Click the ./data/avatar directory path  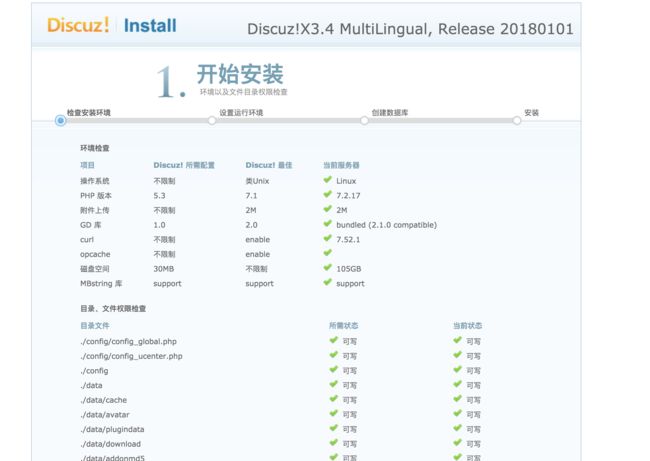point(105,415)
